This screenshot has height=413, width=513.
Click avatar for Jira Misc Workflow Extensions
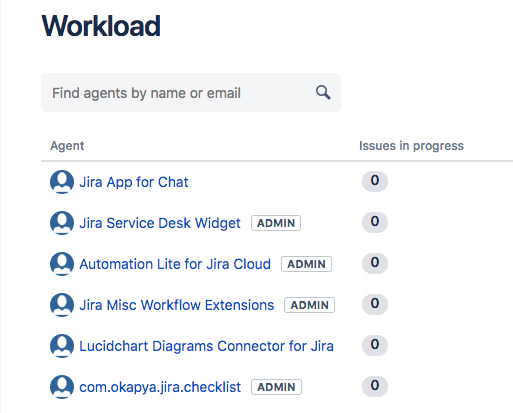[x=62, y=305]
